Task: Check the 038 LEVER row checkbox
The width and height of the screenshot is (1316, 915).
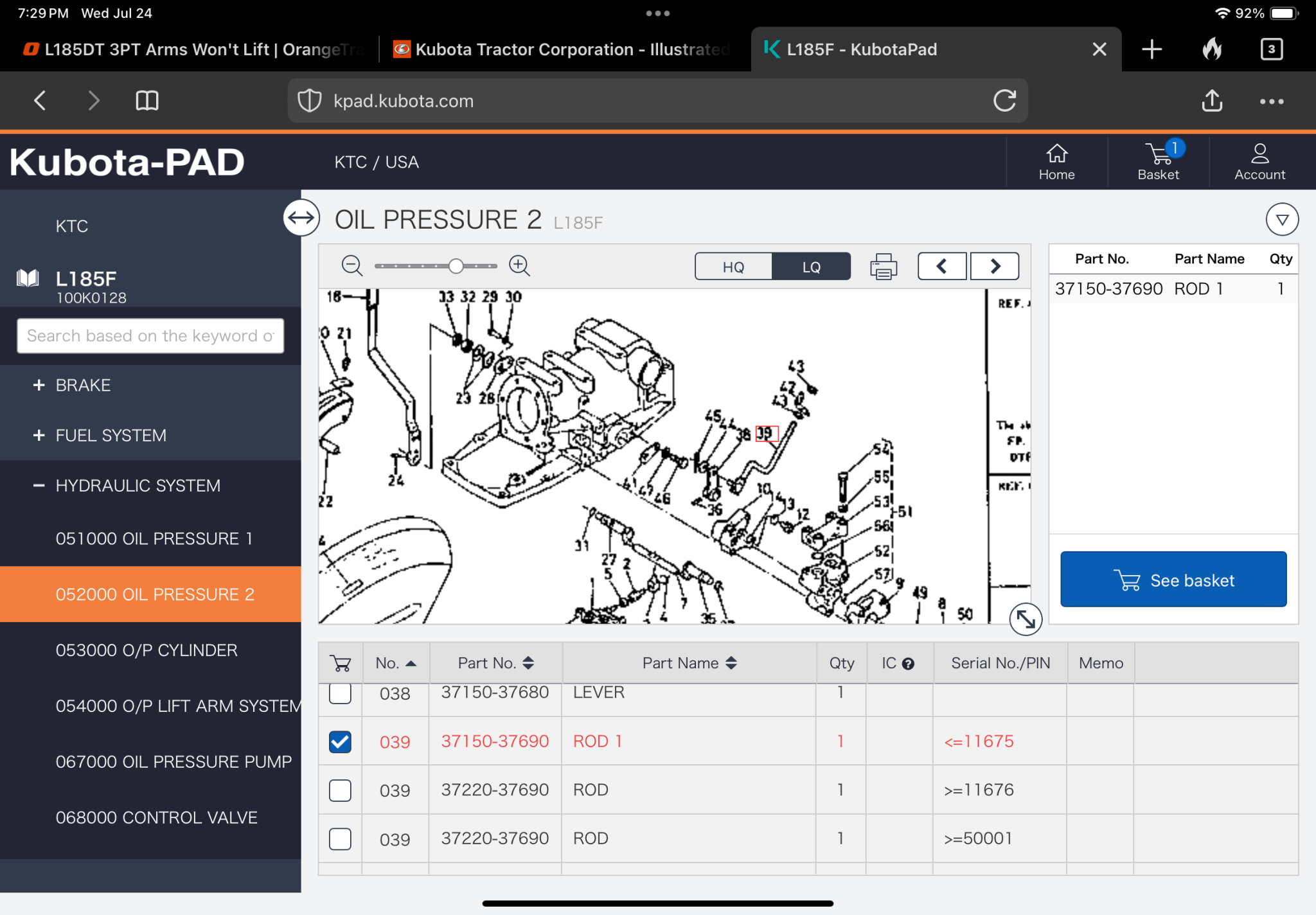Action: coord(340,693)
